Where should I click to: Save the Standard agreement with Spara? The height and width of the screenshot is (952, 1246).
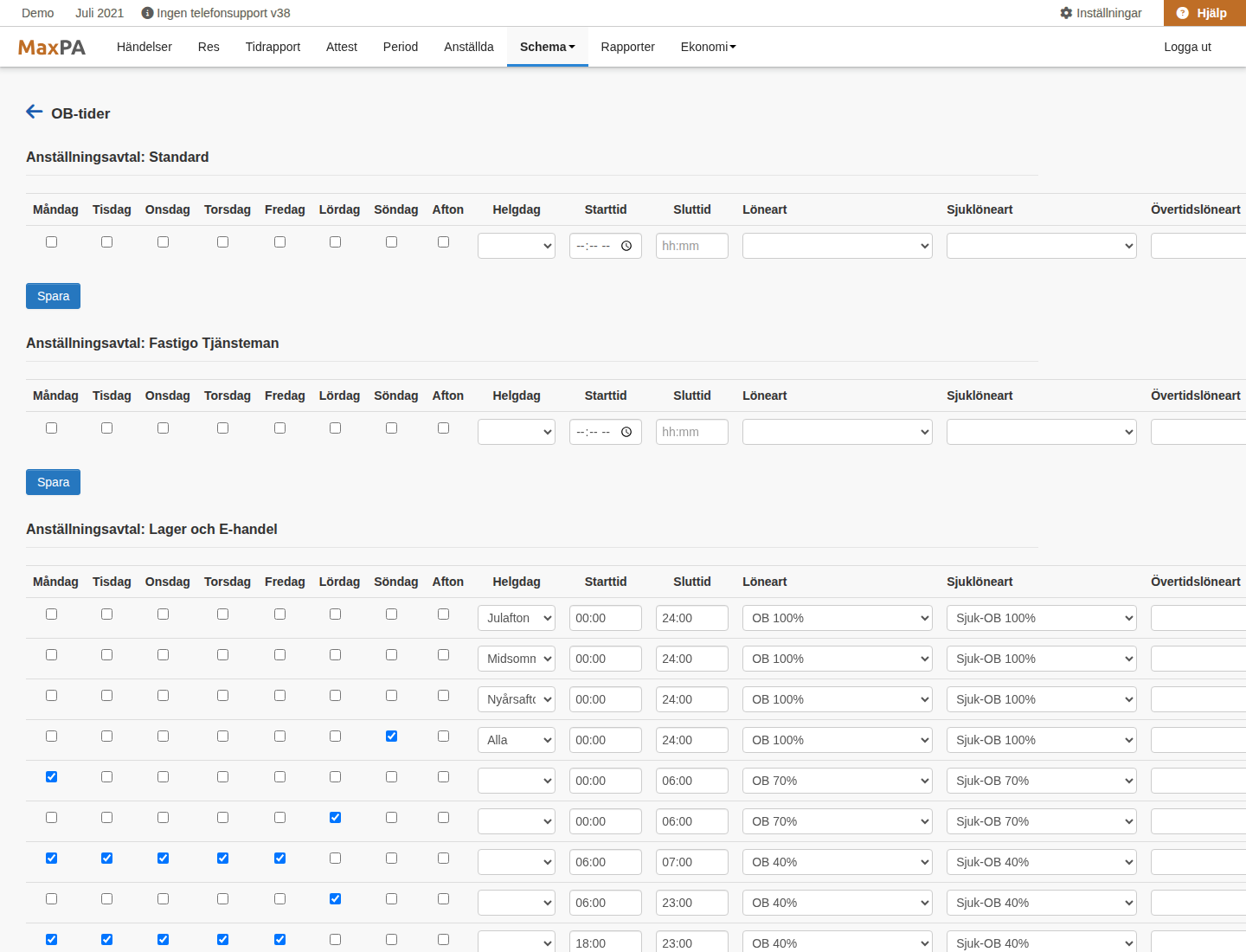(x=53, y=296)
